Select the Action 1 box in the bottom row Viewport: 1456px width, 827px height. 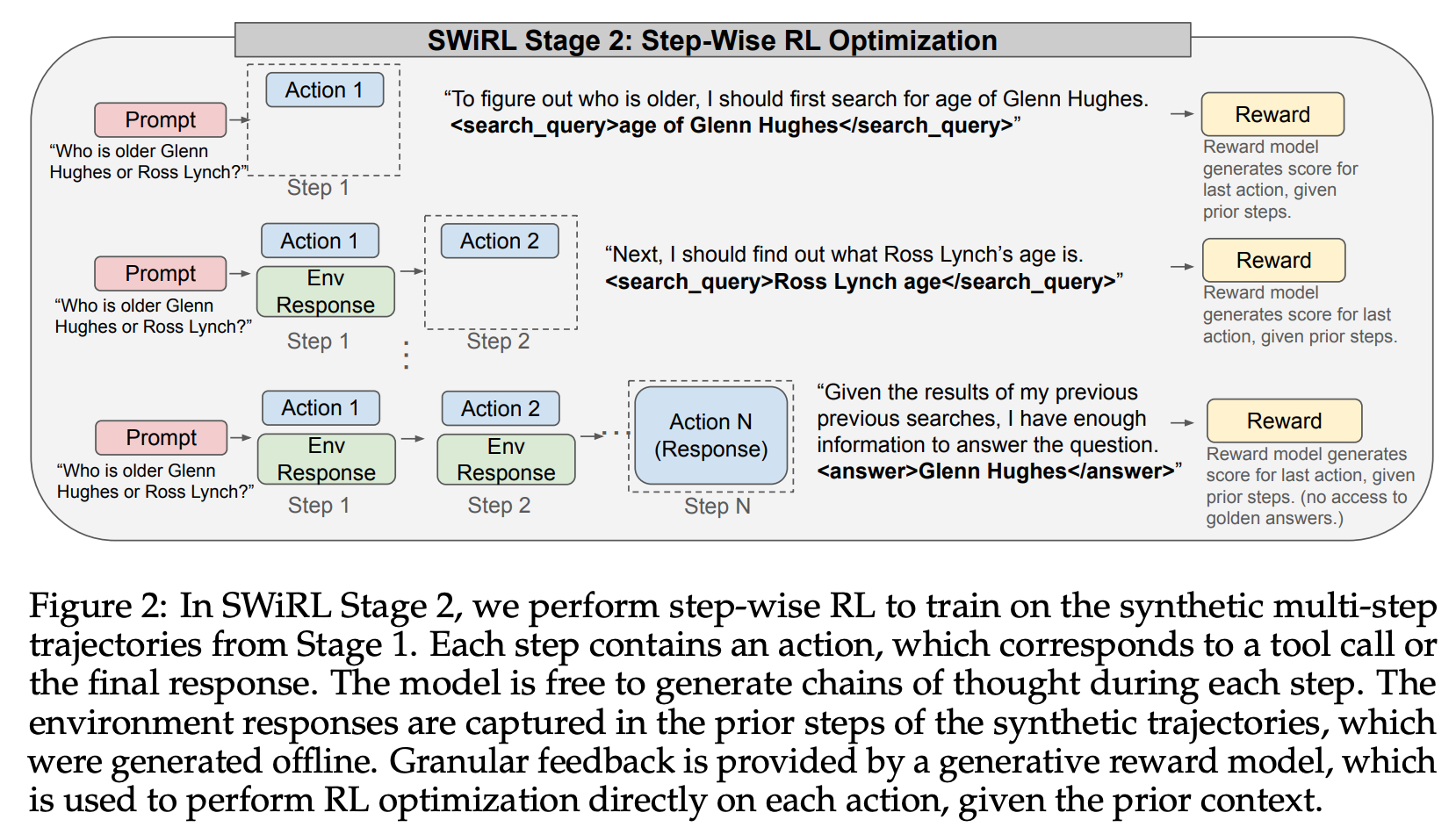coord(321,407)
